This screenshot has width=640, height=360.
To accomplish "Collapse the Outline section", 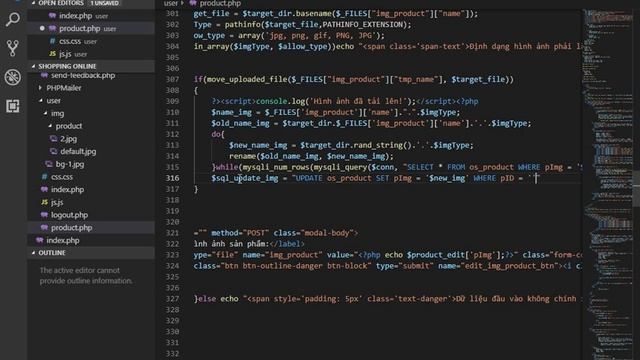I will pyautogui.click(x=34, y=253).
